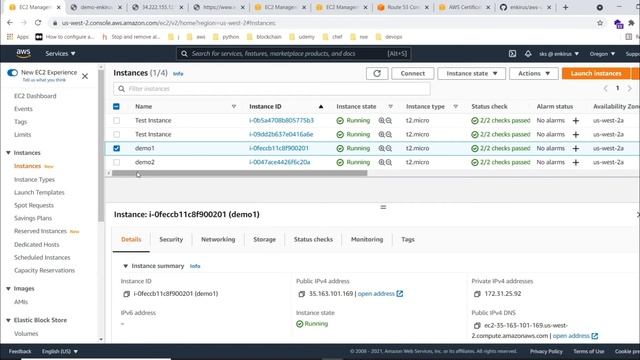Open the account user dropdown
640x360 pixels.
(x=559, y=53)
